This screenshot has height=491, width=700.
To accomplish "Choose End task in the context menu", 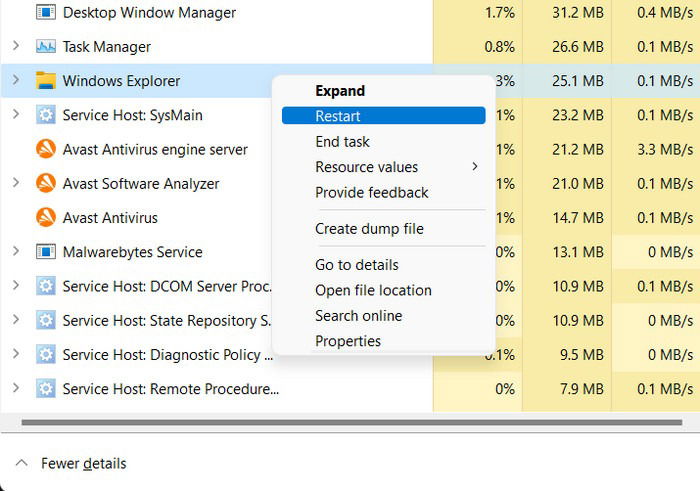I will (x=342, y=142).
